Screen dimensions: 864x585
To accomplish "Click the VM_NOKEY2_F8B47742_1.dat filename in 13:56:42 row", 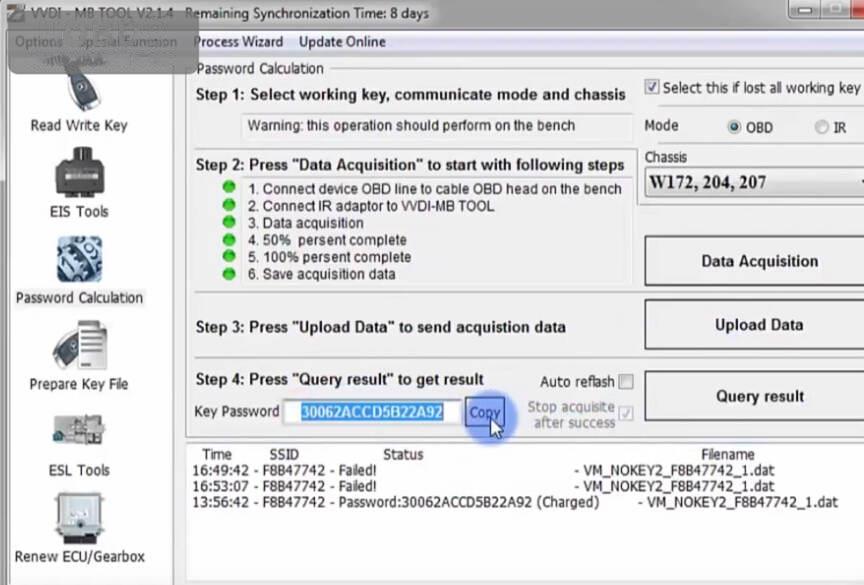I will tap(742, 502).
